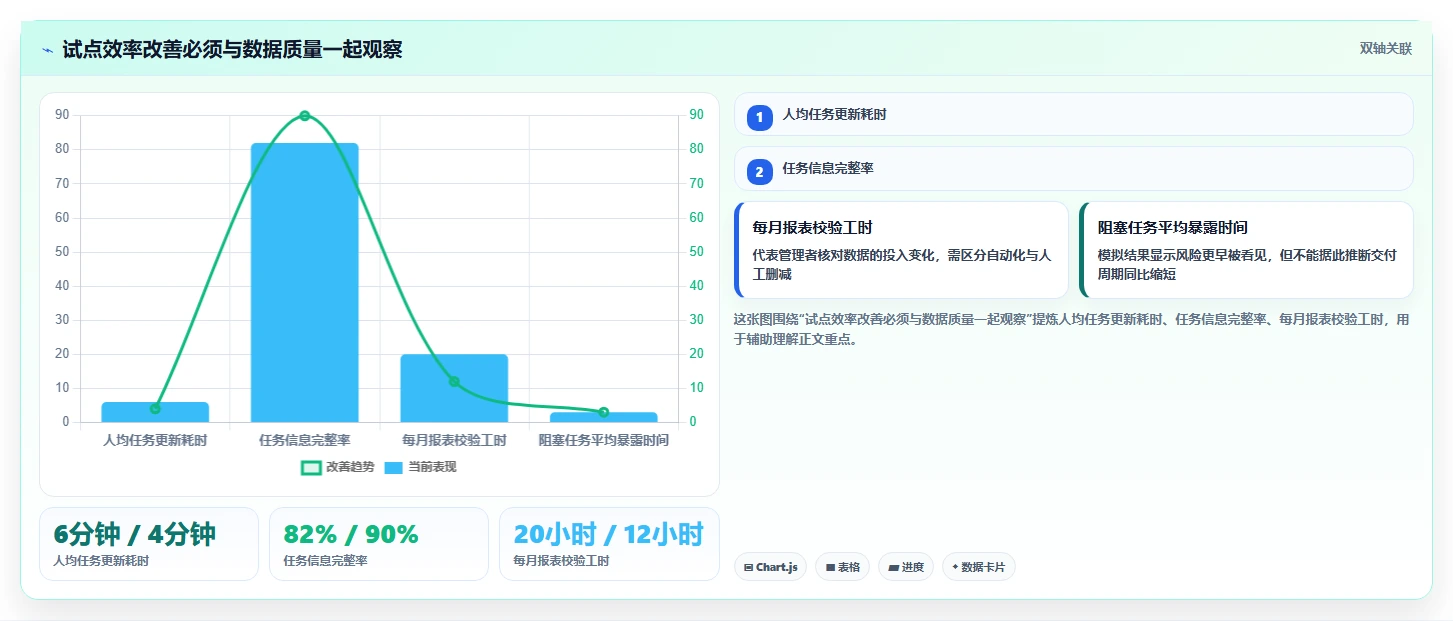Open the 每月报表校验工时 card
The image size is (1453, 621).
(901, 250)
